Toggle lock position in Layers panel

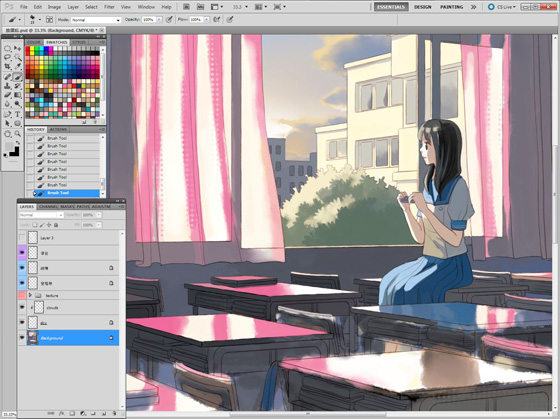[x=49, y=225]
